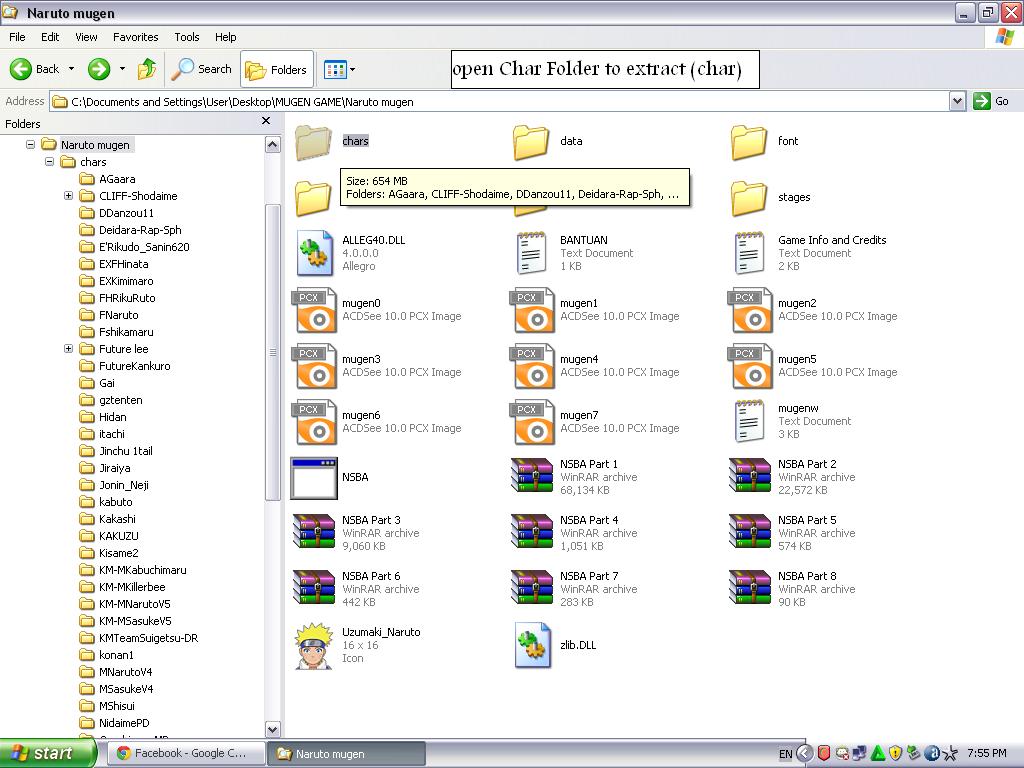Image resolution: width=1024 pixels, height=768 pixels.
Task: Click folder tree scrollbar down arrow
Action: point(273,729)
